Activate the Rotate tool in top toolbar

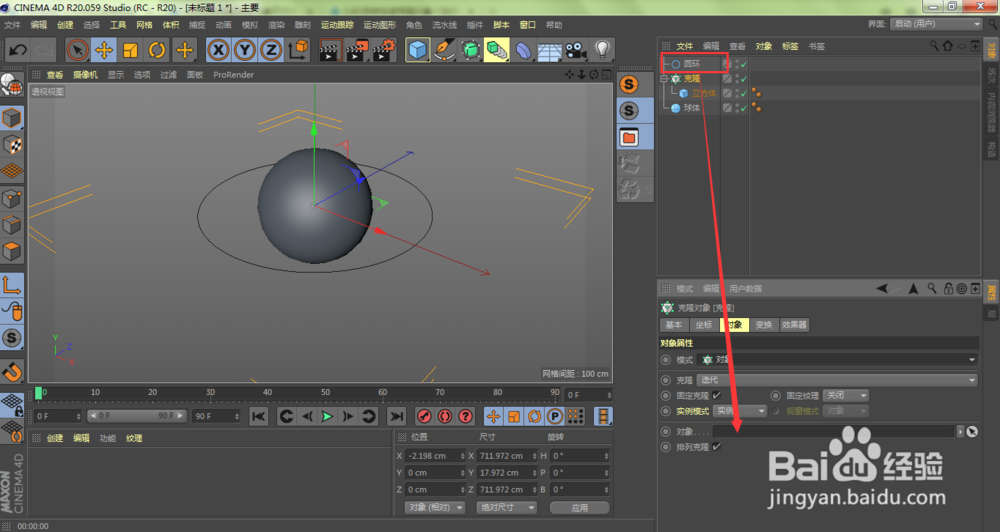click(x=157, y=50)
